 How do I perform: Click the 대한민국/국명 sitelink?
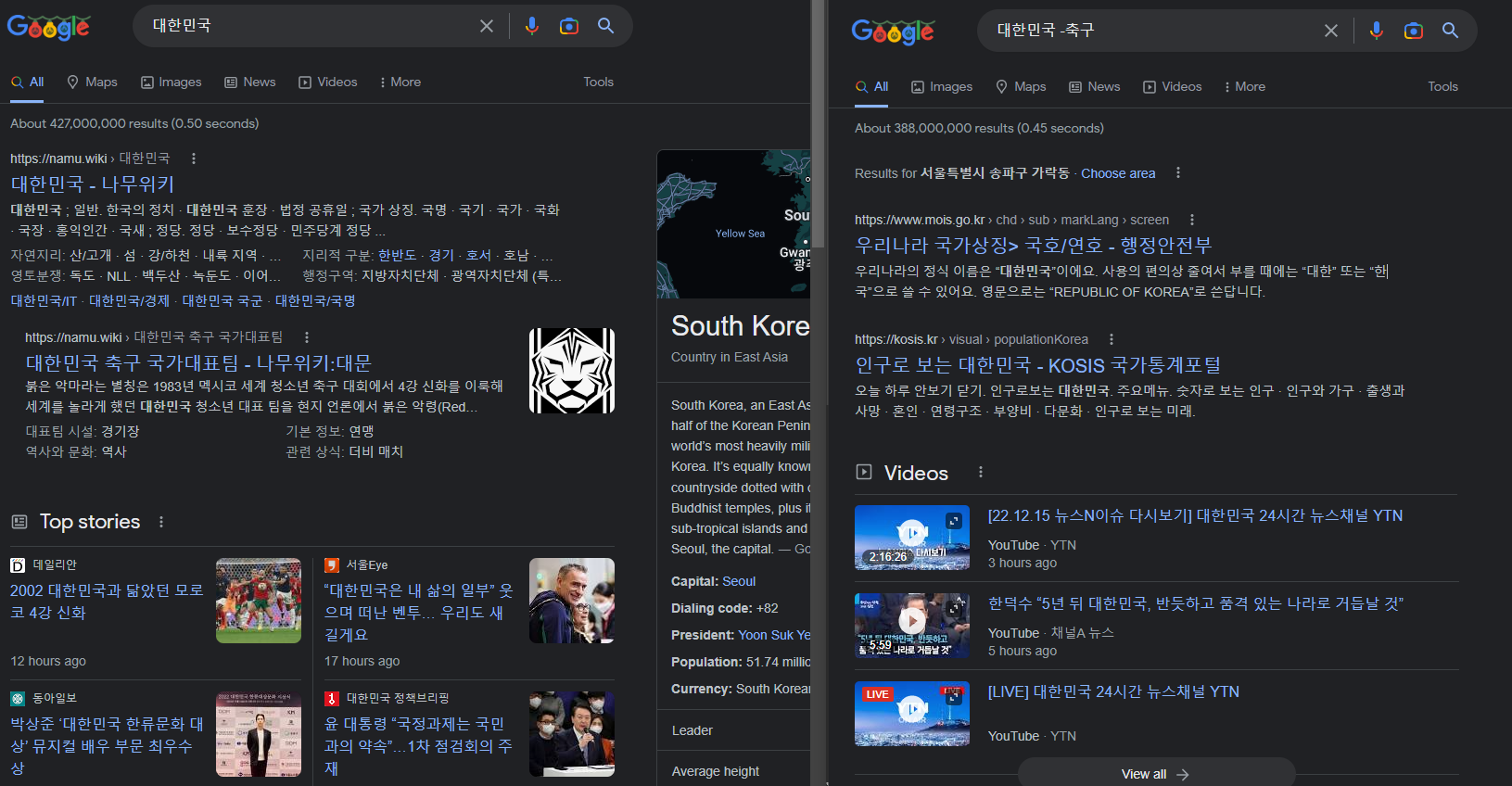point(315,300)
